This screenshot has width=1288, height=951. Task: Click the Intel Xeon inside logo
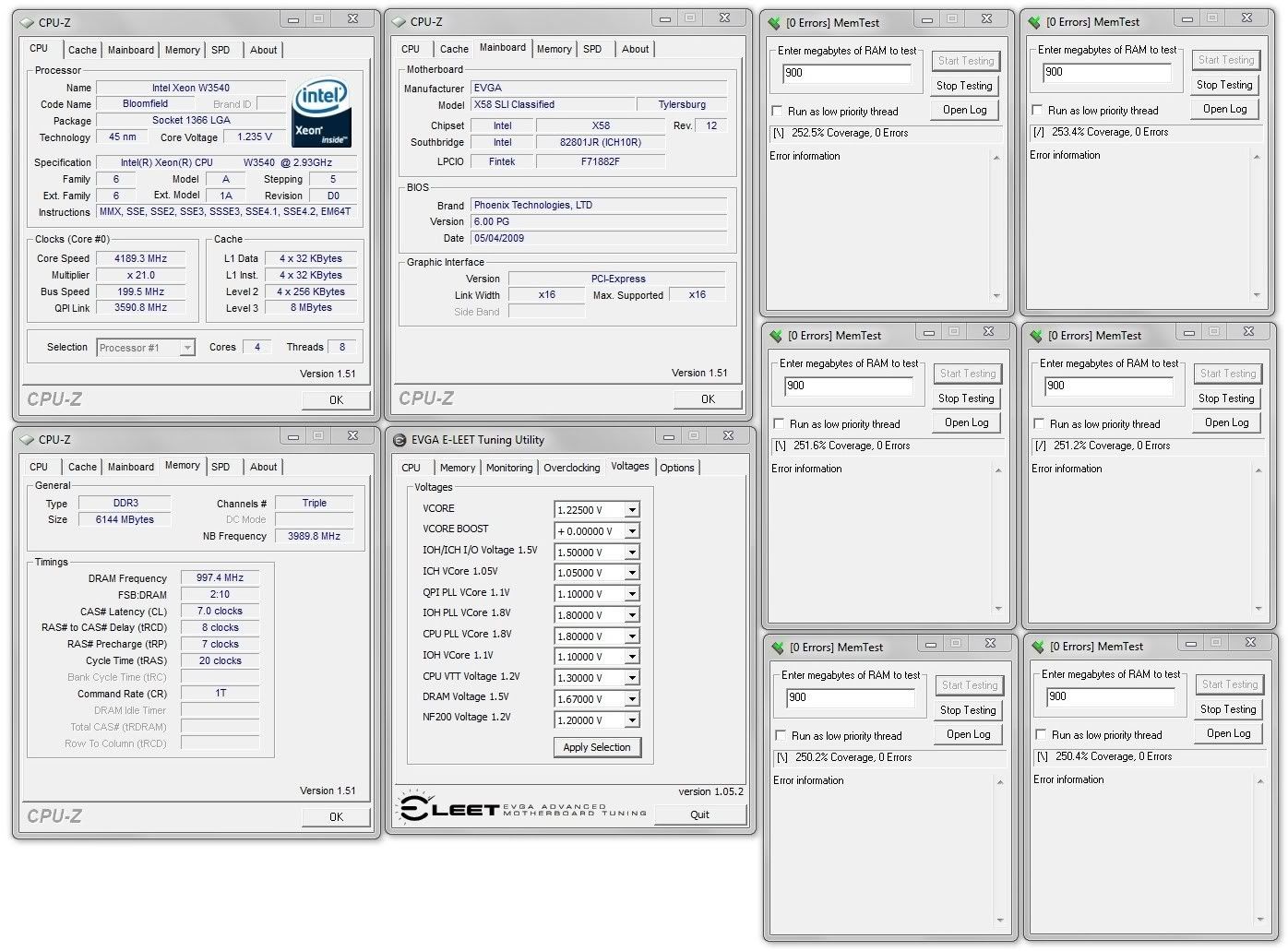(x=321, y=113)
